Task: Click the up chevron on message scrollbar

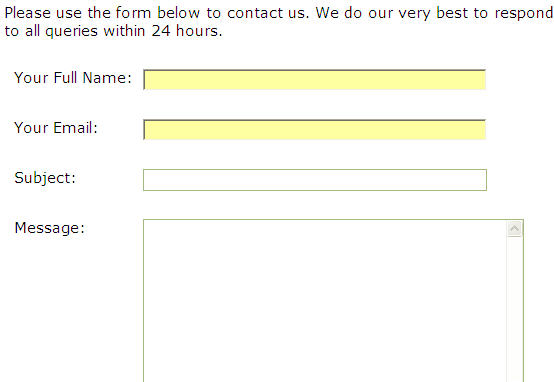Action: [x=514, y=229]
